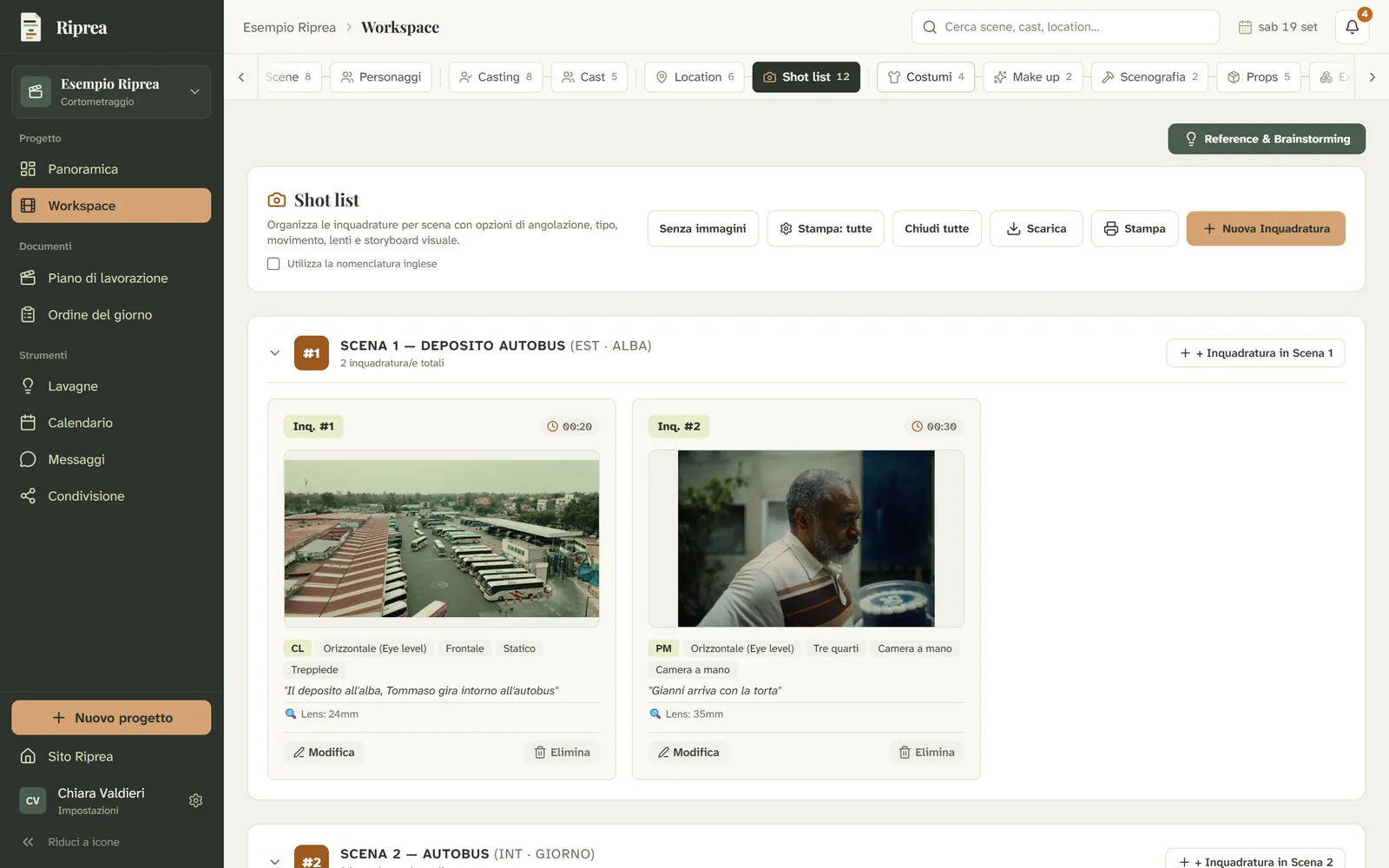
Task: Add Inquadratura in Scena 1
Action: 1255,353
